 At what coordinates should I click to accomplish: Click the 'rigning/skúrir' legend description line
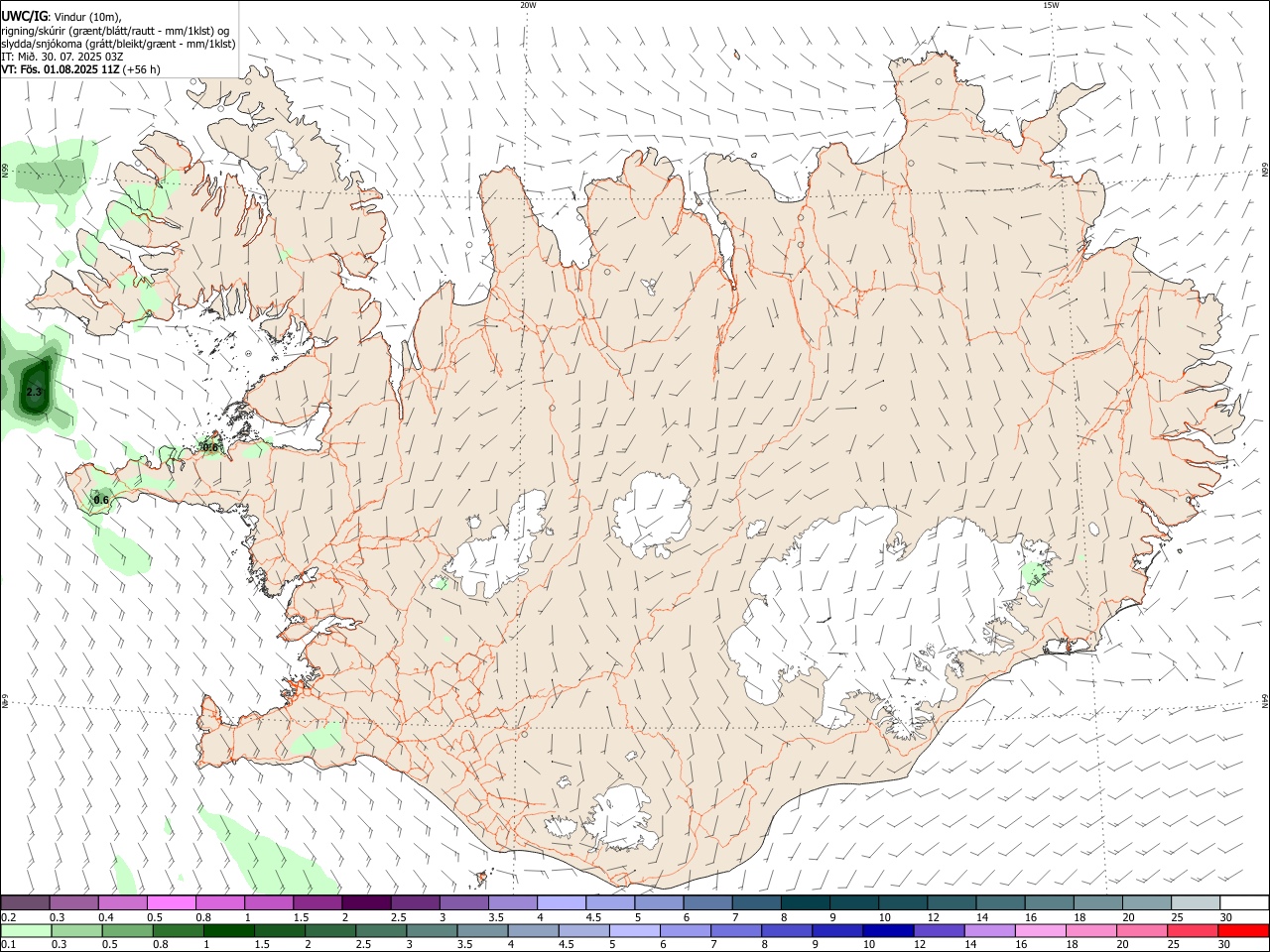click(x=115, y=31)
